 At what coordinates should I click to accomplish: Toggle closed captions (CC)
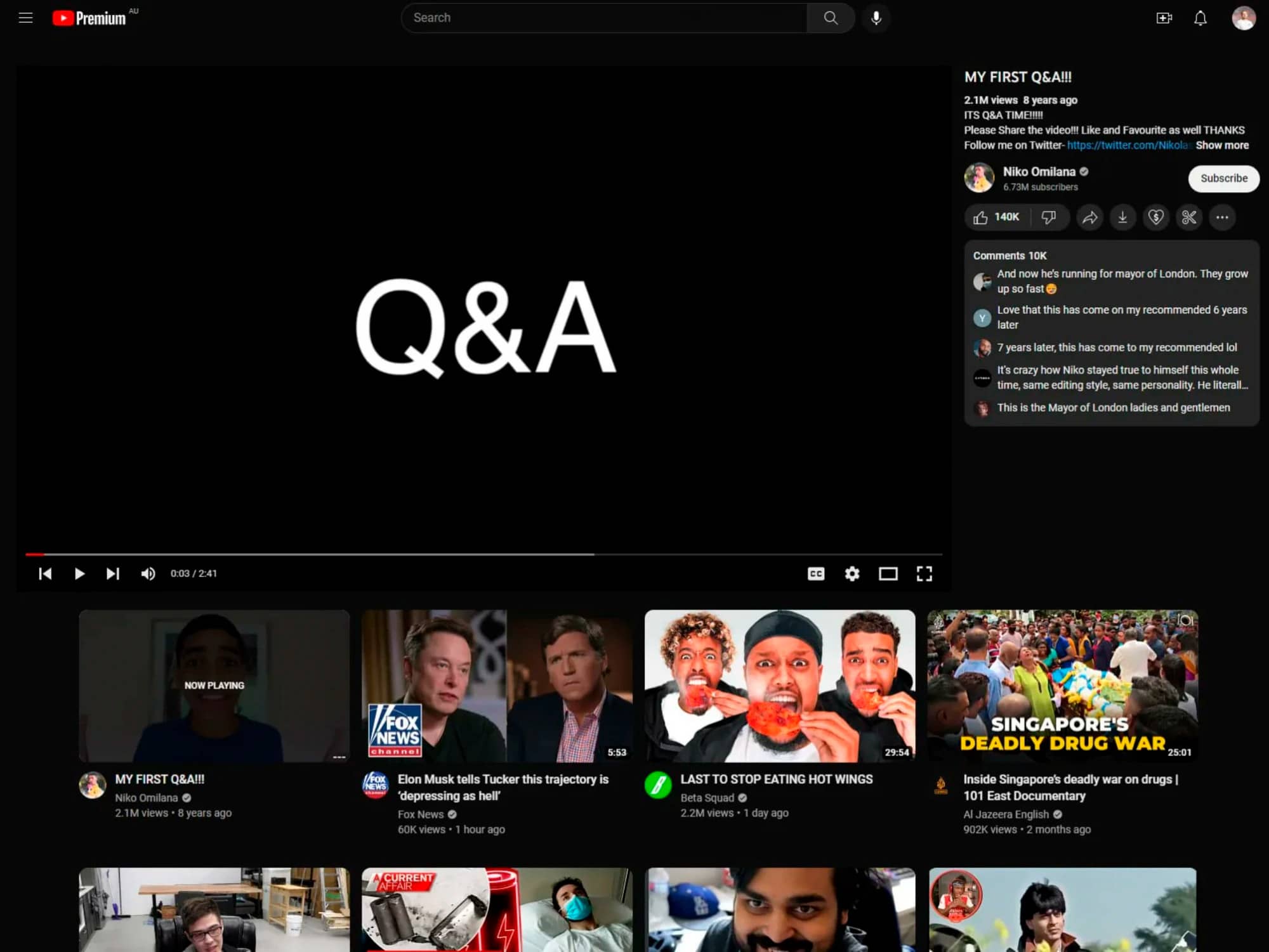coord(815,574)
